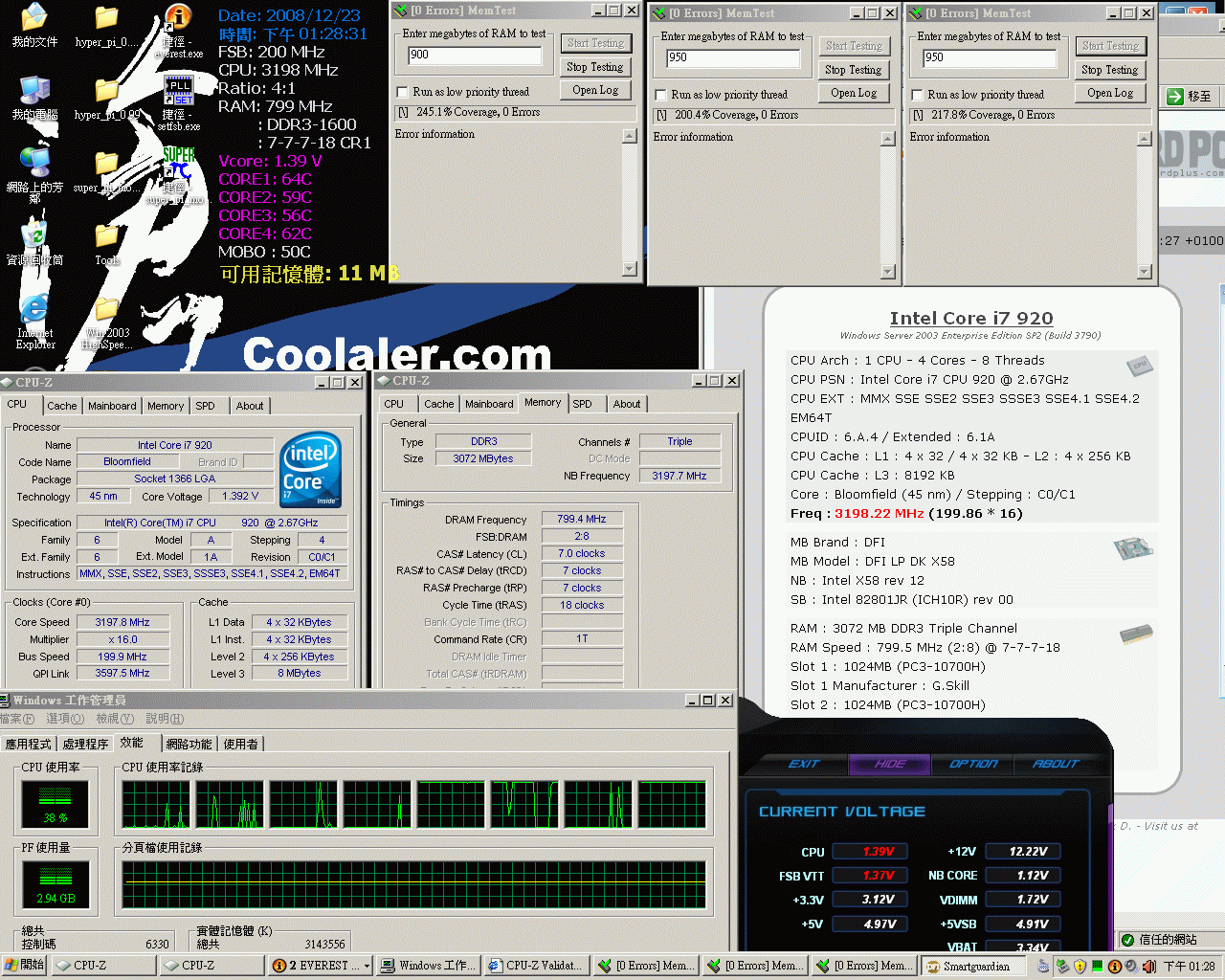This screenshot has height=980, width=1225.
Task: Click RAM size field in 217.8% coverage MemTest
Action: point(990,57)
